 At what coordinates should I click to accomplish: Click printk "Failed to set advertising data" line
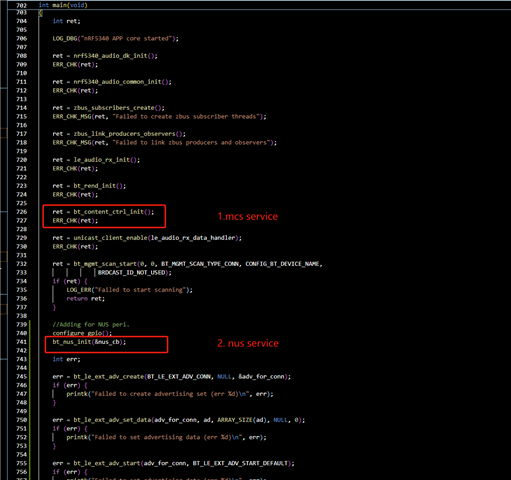click(166, 437)
